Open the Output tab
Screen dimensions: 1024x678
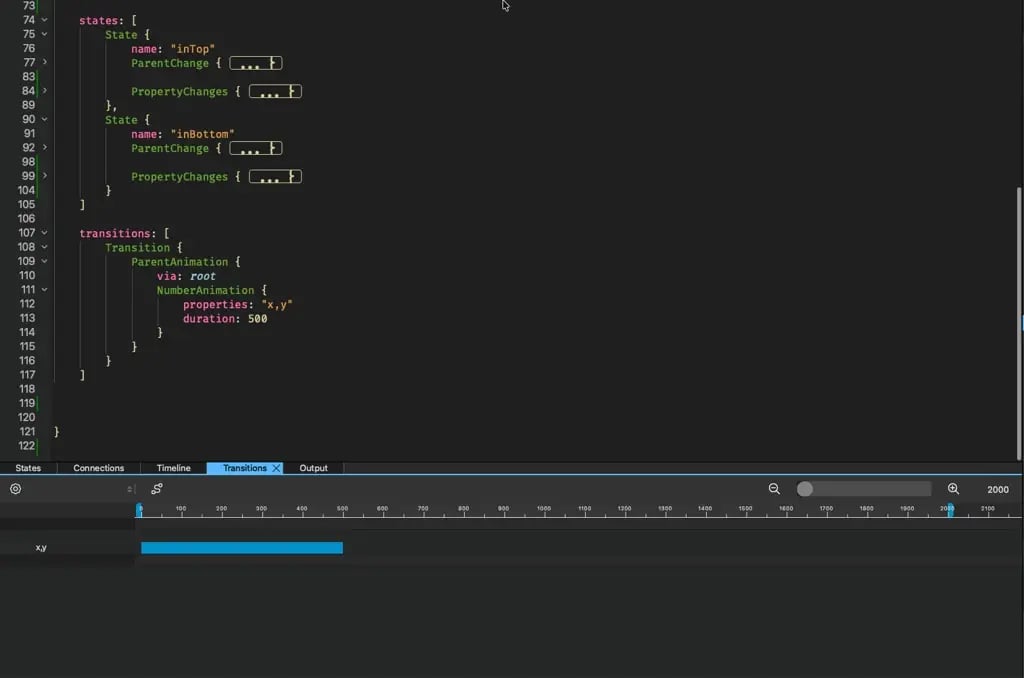(x=314, y=467)
